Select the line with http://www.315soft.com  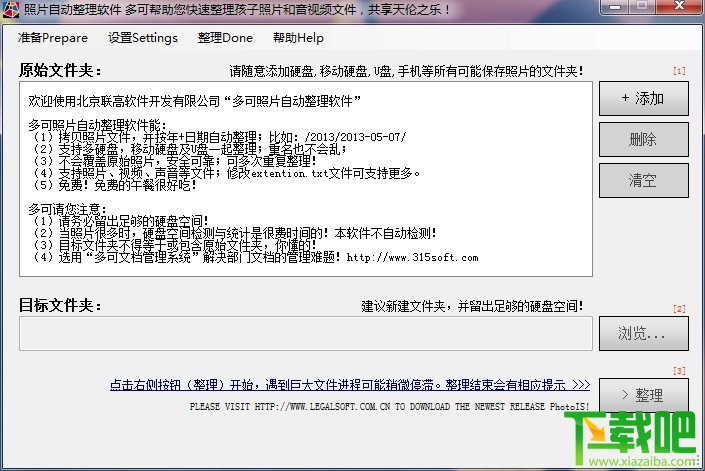[x=256, y=258]
